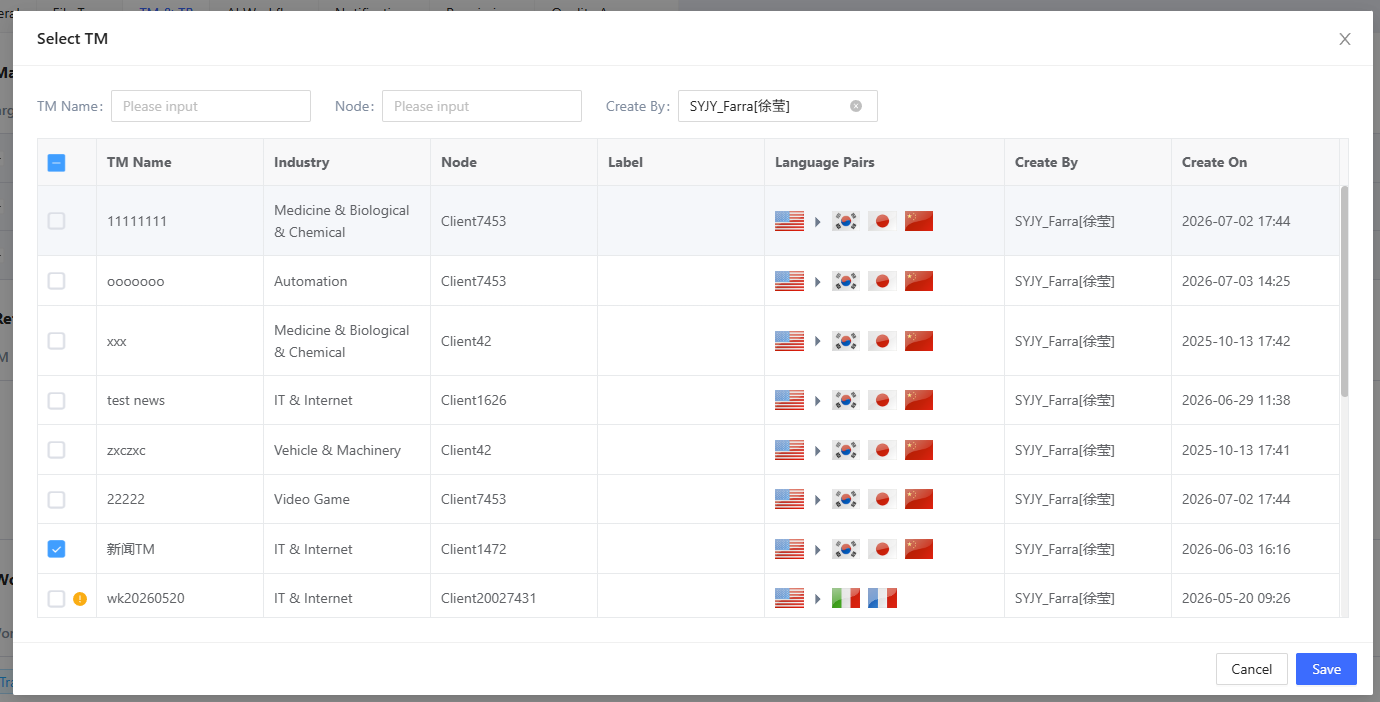1380x702 pixels.
Task: Click the TM name test news
Action: (136, 400)
